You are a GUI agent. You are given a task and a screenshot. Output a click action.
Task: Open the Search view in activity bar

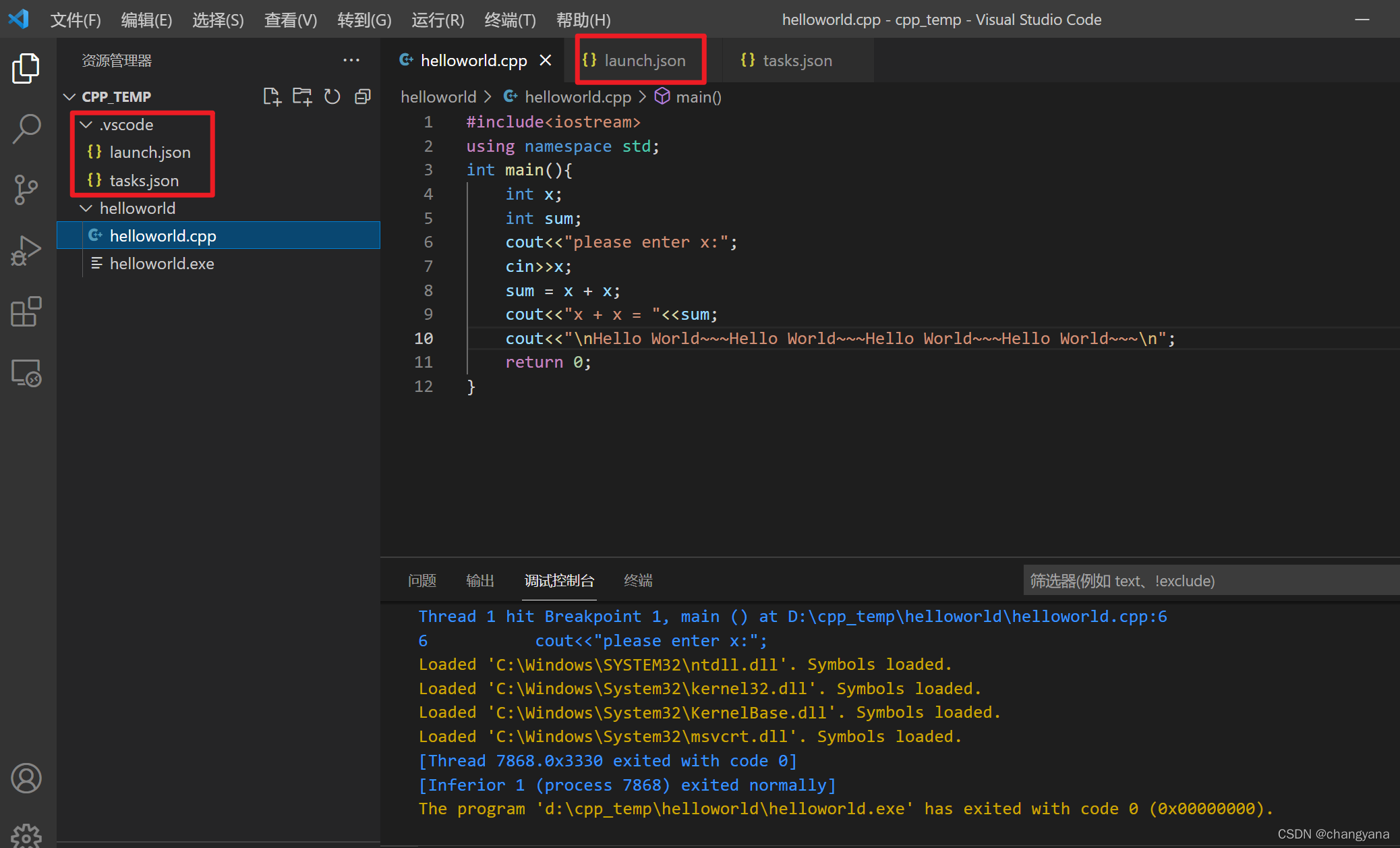(26, 128)
